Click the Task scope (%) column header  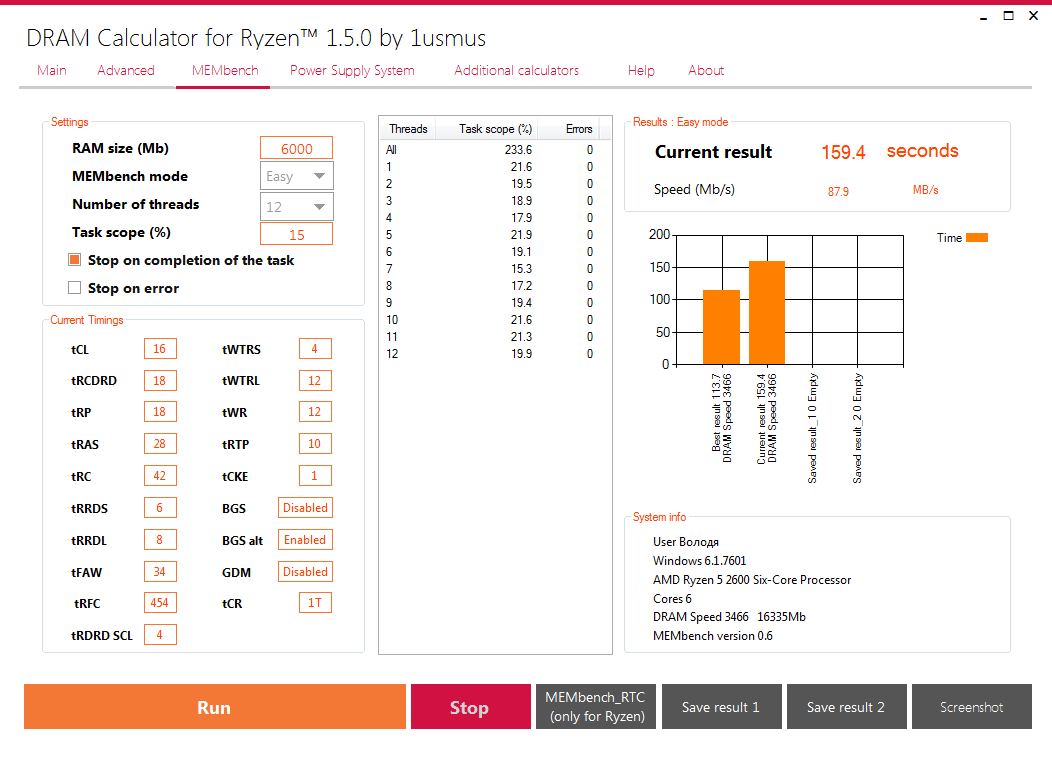point(488,129)
